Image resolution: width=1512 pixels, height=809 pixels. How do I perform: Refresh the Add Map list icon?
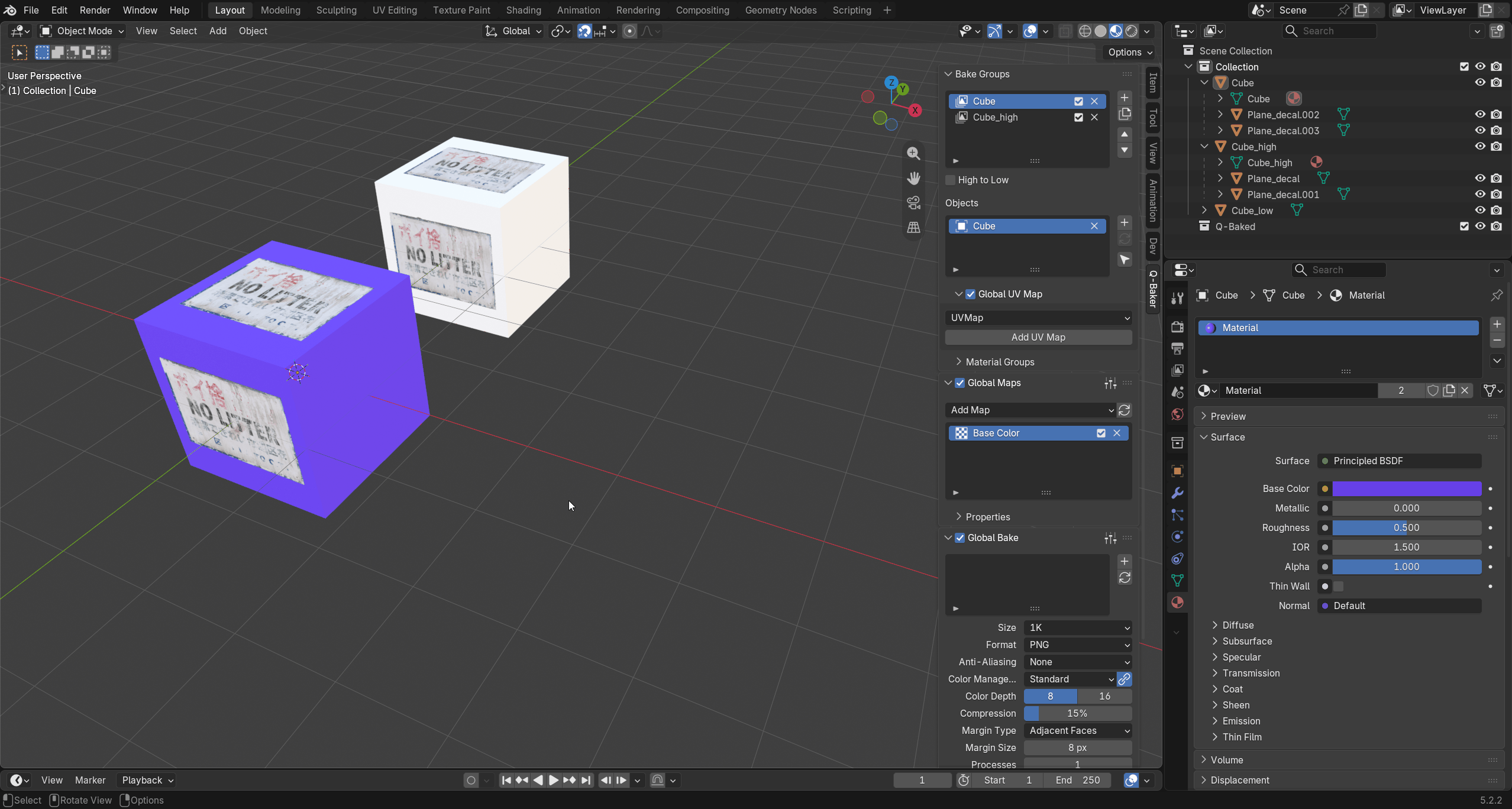pyautogui.click(x=1125, y=410)
